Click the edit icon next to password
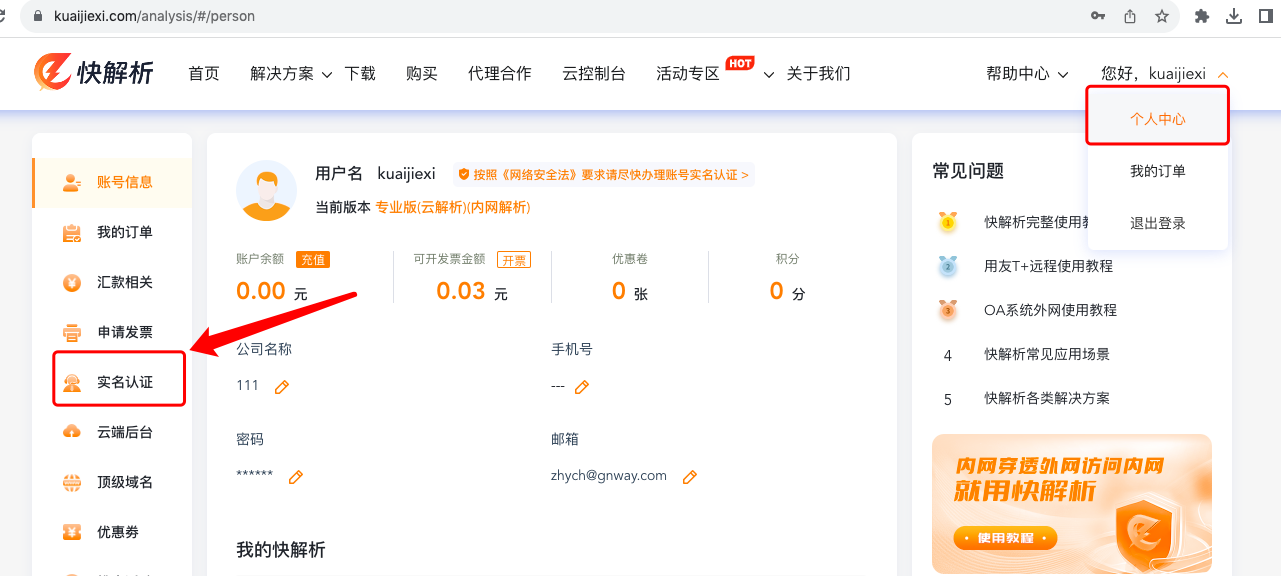The image size is (1281, 576). 296,477
